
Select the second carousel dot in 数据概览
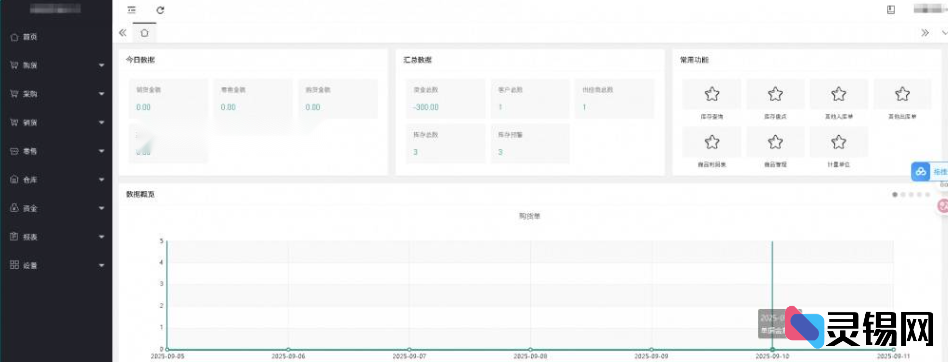(x=903, y=195)
